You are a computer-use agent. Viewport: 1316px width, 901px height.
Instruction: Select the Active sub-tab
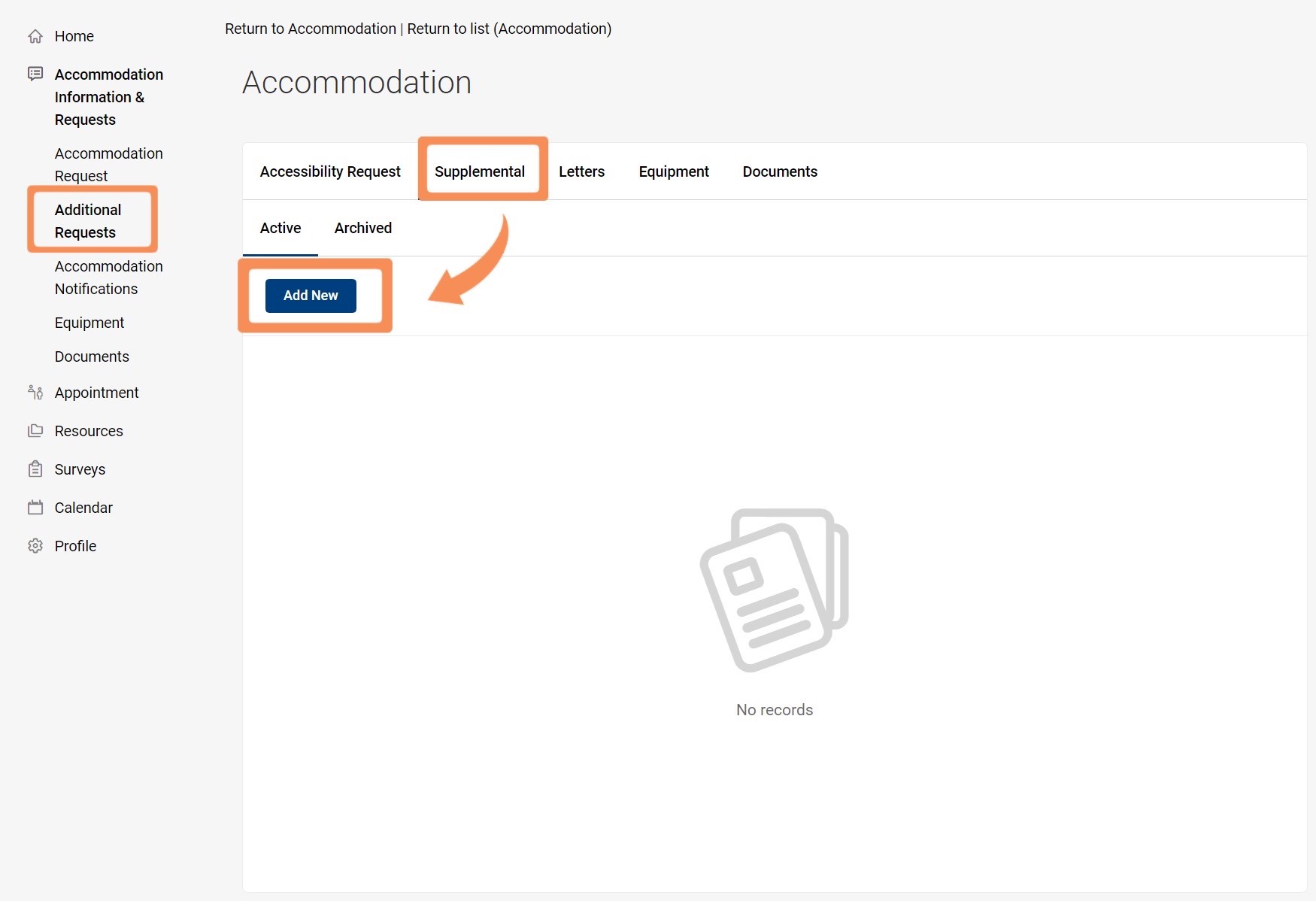click(x=280, y=228)
